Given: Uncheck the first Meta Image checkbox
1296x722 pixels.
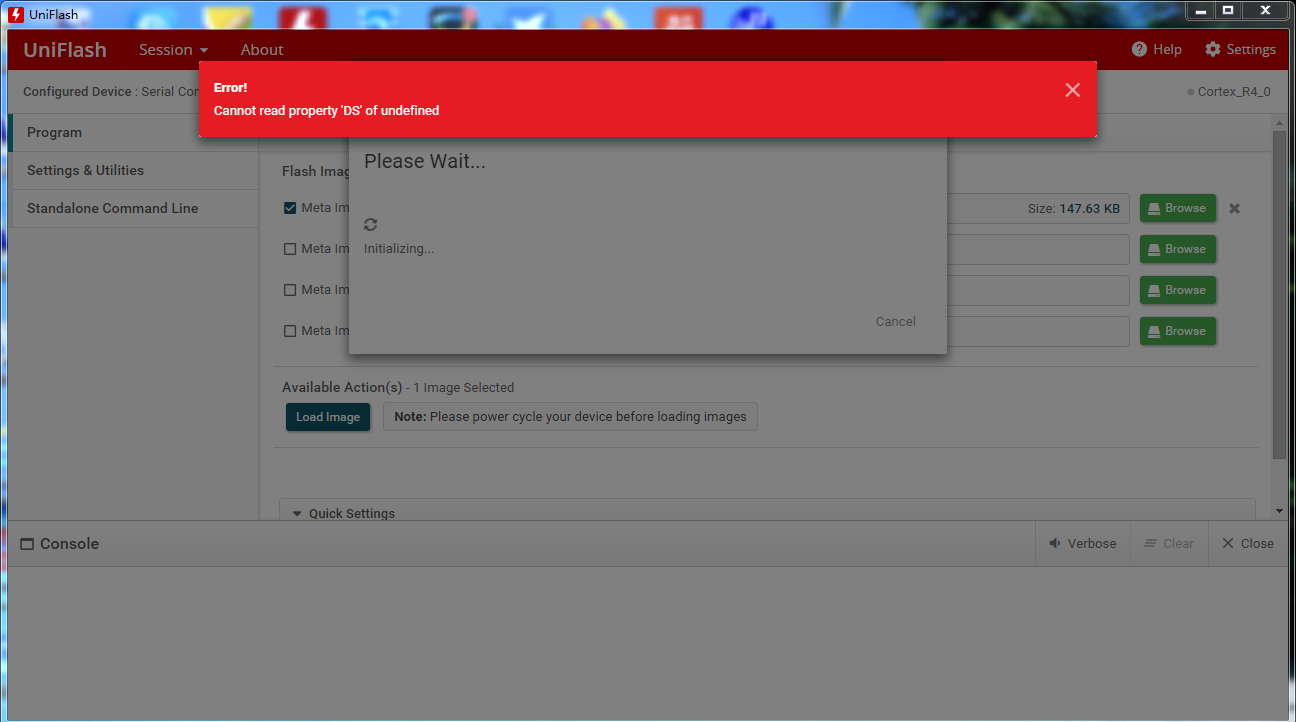Looking at the screenshot, I should 290,208.
